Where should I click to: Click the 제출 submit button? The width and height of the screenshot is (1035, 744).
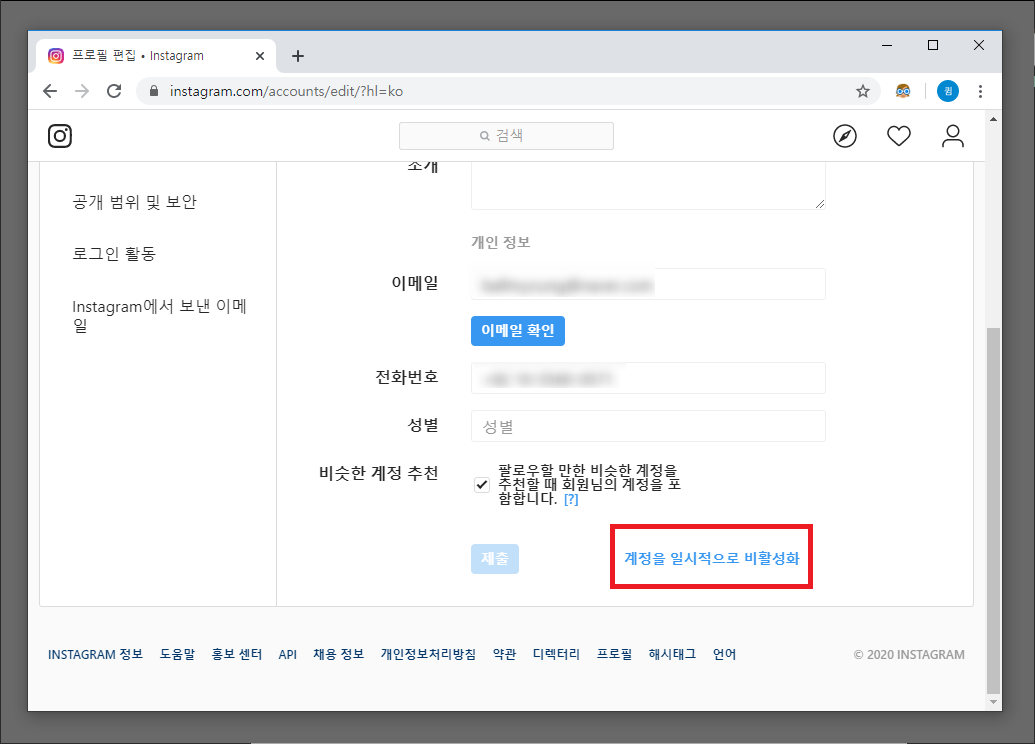coord(494,558)
